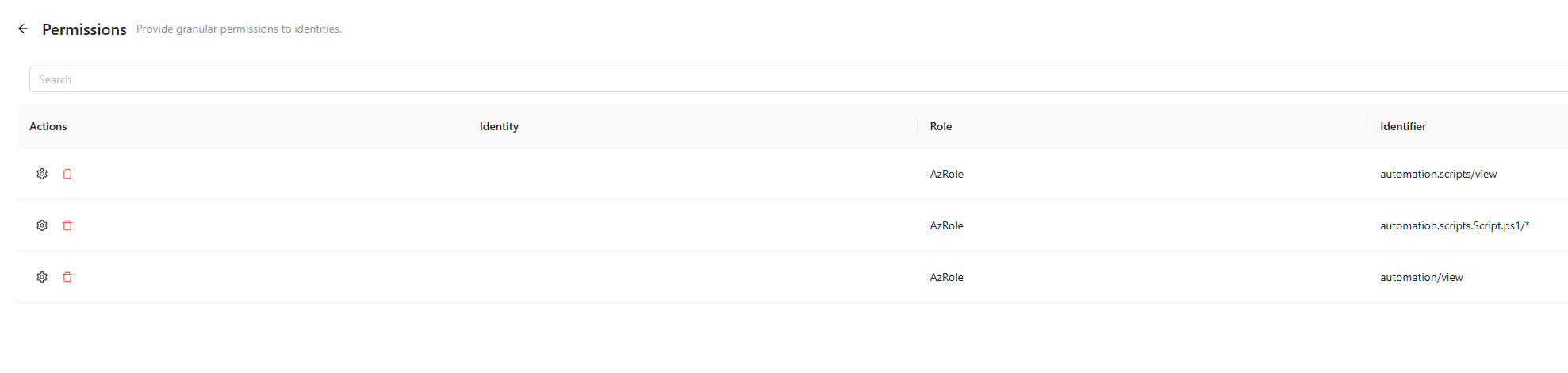The image size is (1568, 373).
Task: Click the Permissions page heading
Action: (84, 29)
